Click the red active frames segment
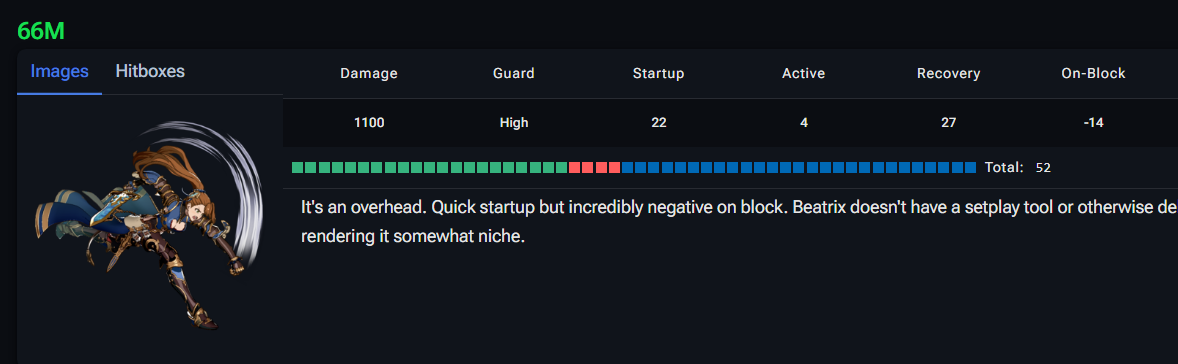The width and height of the screenshot is (1178, 364). [x=595, y=167]
